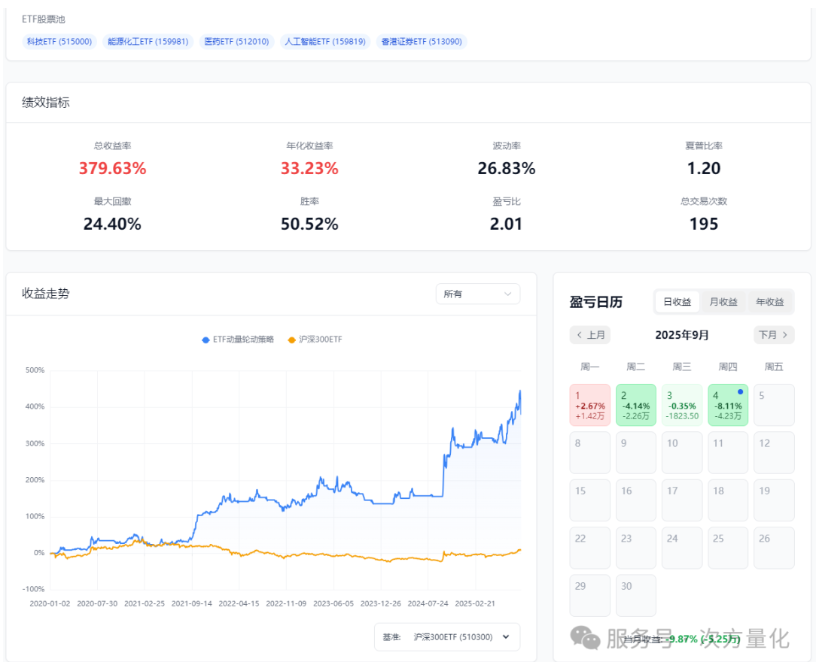Switch to the 月收益 tab
Screen dimensions: 817x662
pos(723,302)
